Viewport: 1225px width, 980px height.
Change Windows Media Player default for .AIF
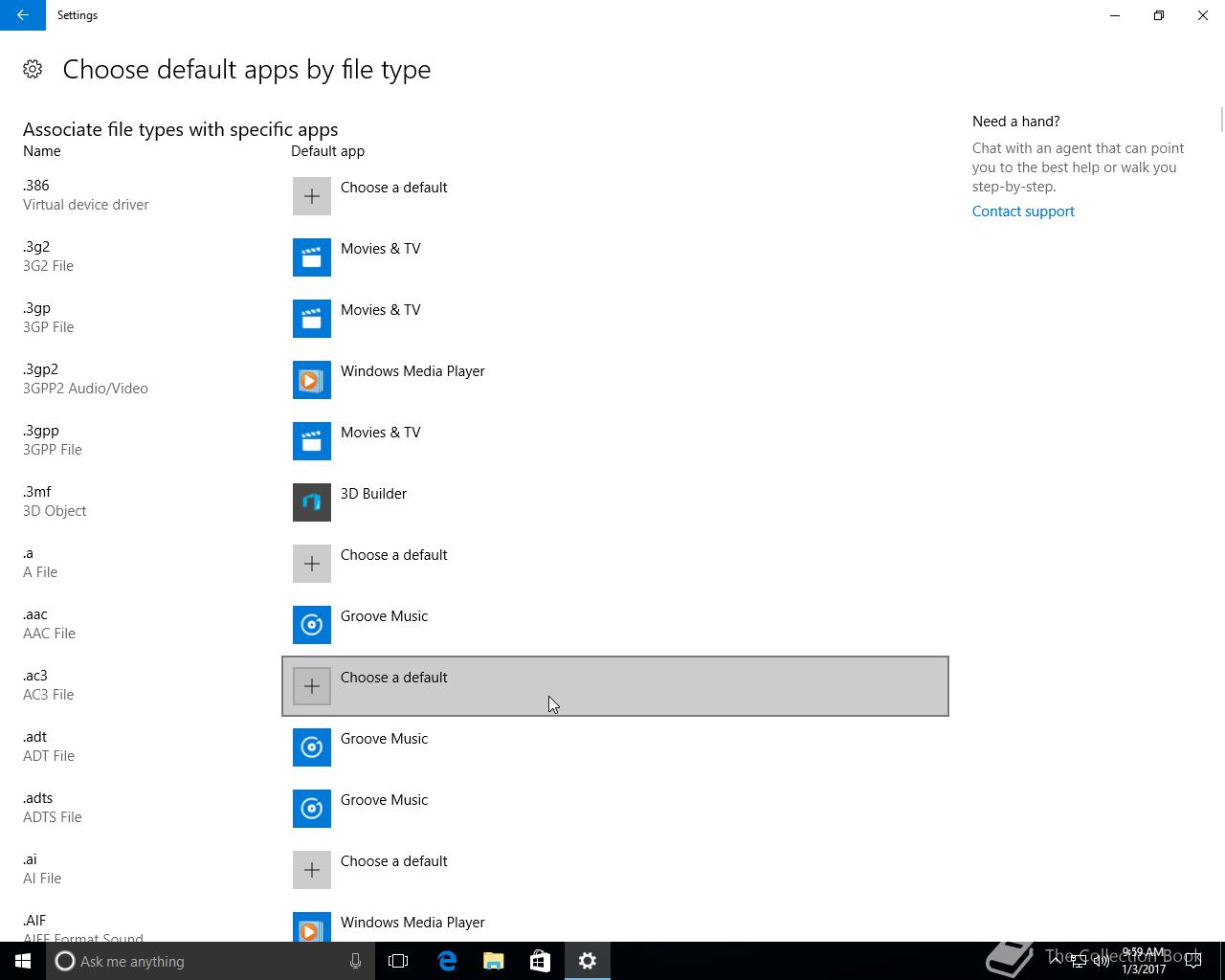(615, 922)
